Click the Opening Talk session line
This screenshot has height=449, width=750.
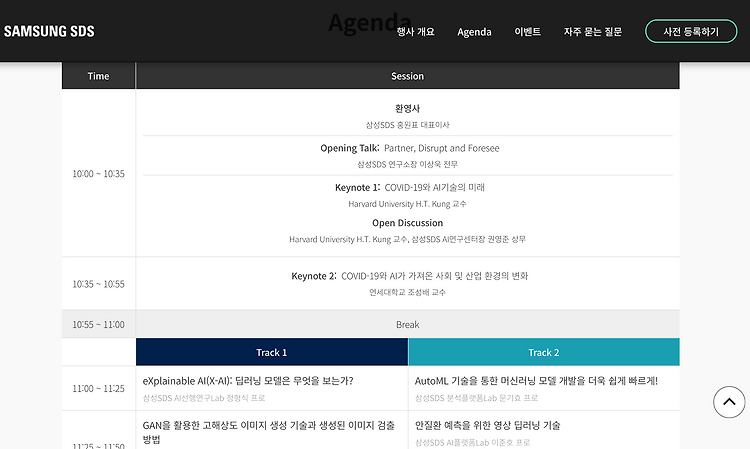409,148
